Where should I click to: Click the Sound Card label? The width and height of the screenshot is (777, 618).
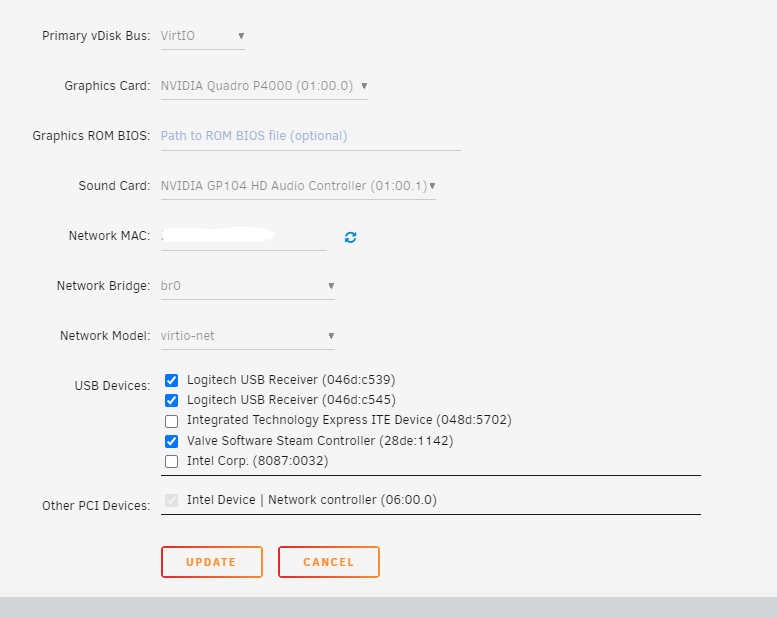[x=114, y=186]
